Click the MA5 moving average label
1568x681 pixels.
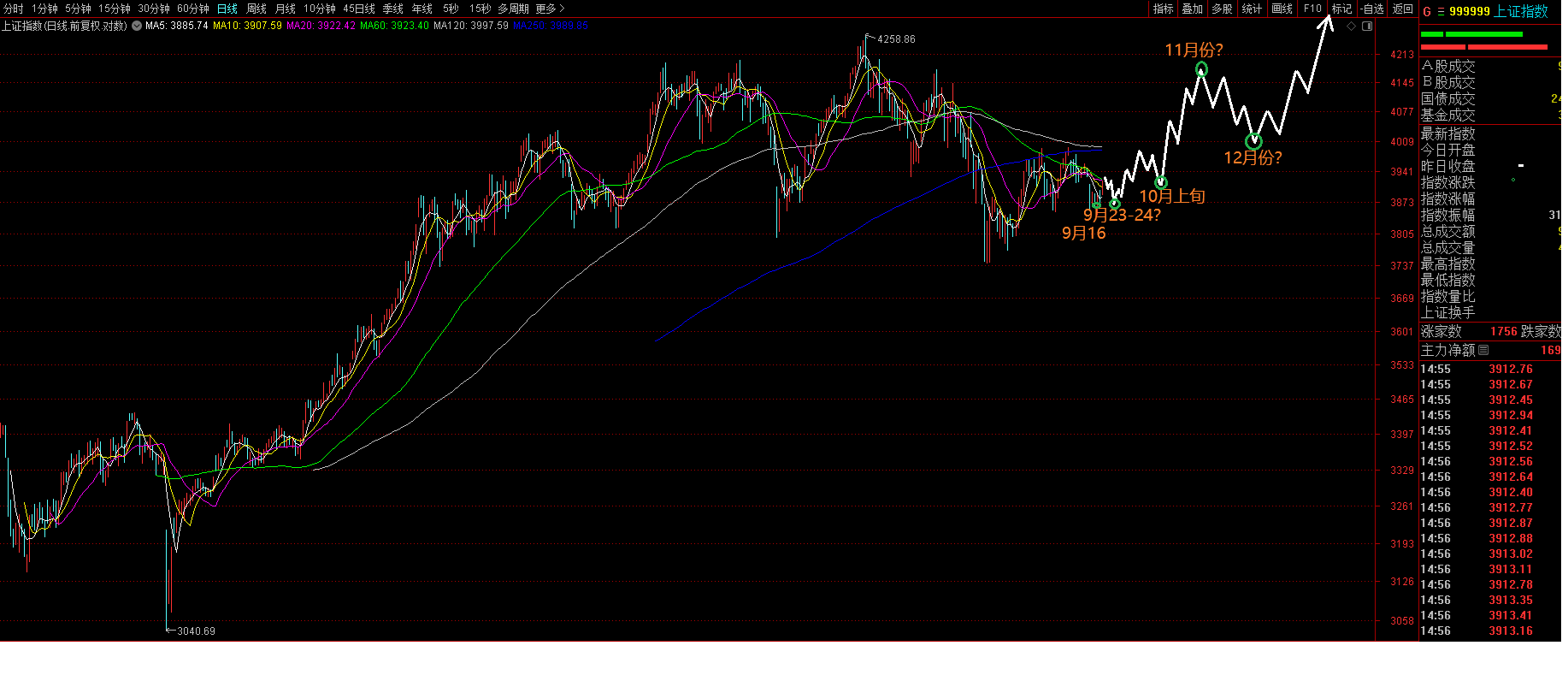point(177,26)
